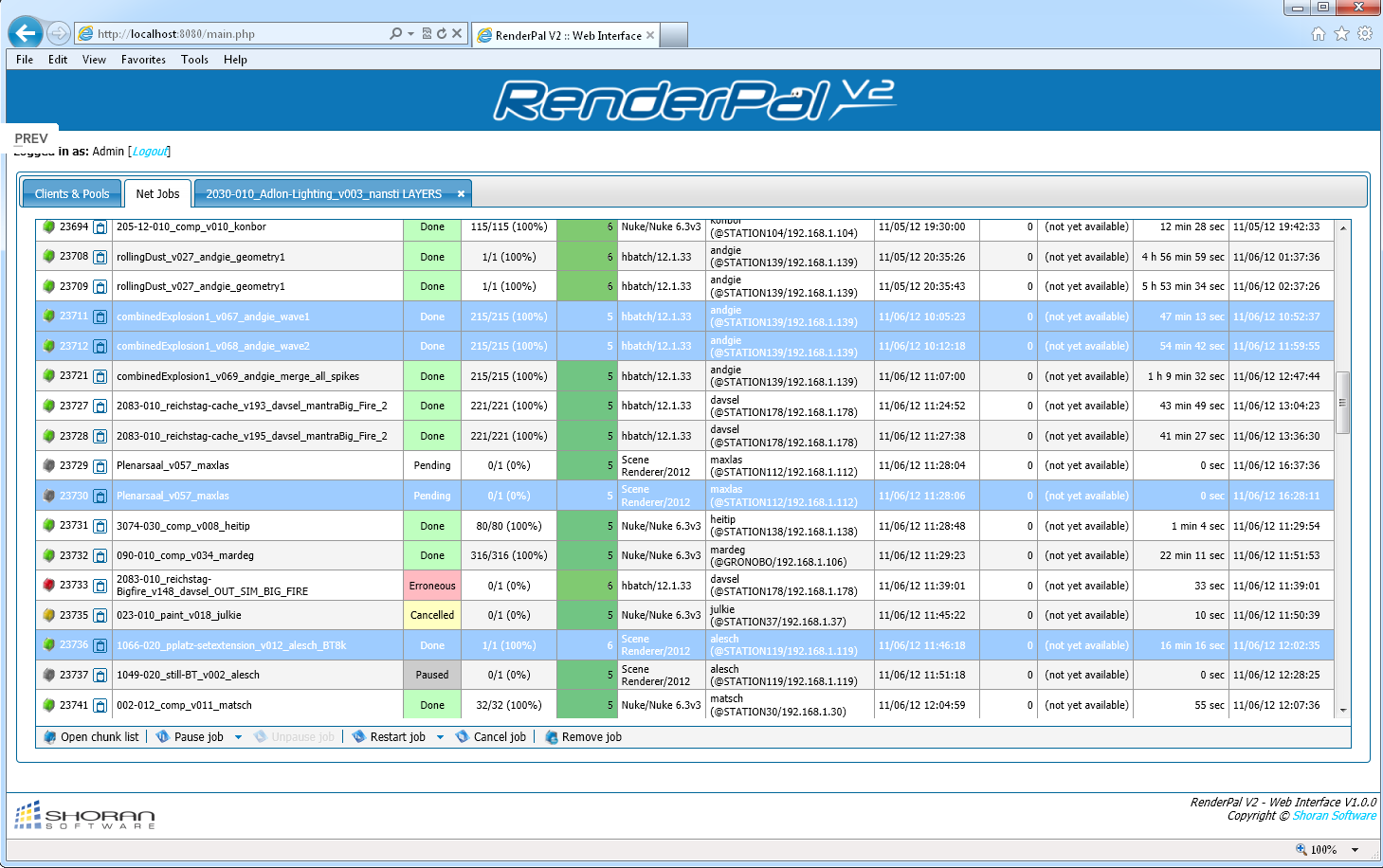The height and width of the screenshot is (868, 1383).
Task: Open the Help menu
Action: (x=235, y=60)
